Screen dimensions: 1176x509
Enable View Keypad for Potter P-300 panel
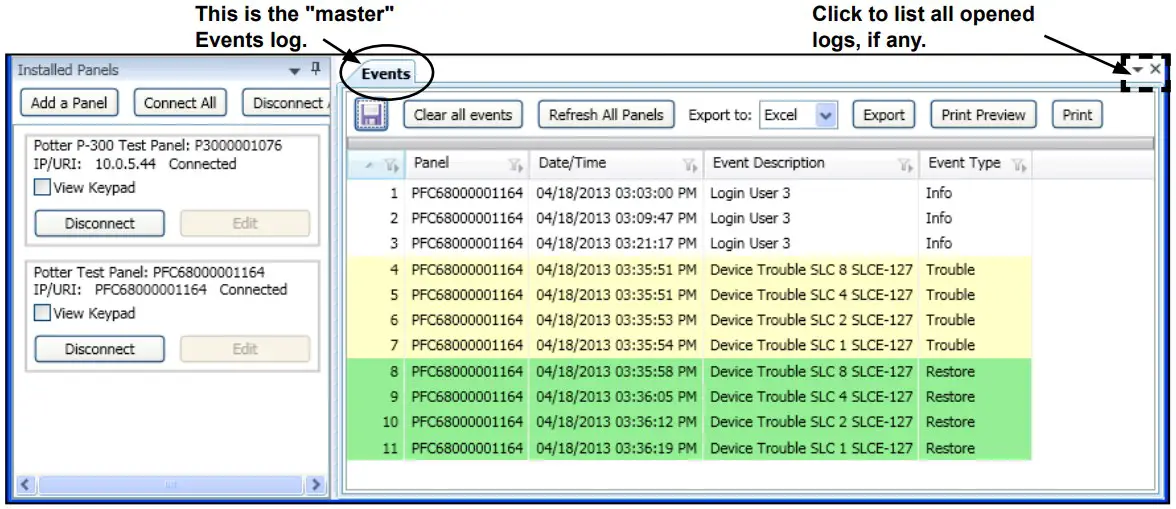click(x=44, y=188)
